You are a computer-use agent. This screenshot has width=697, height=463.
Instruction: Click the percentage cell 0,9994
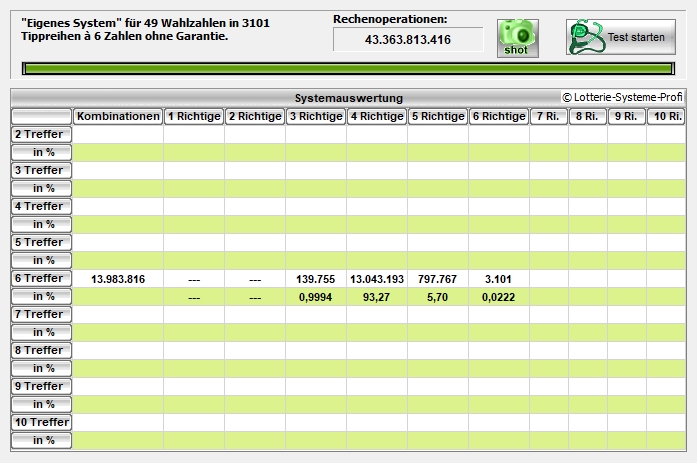click(x=316, y=297)
